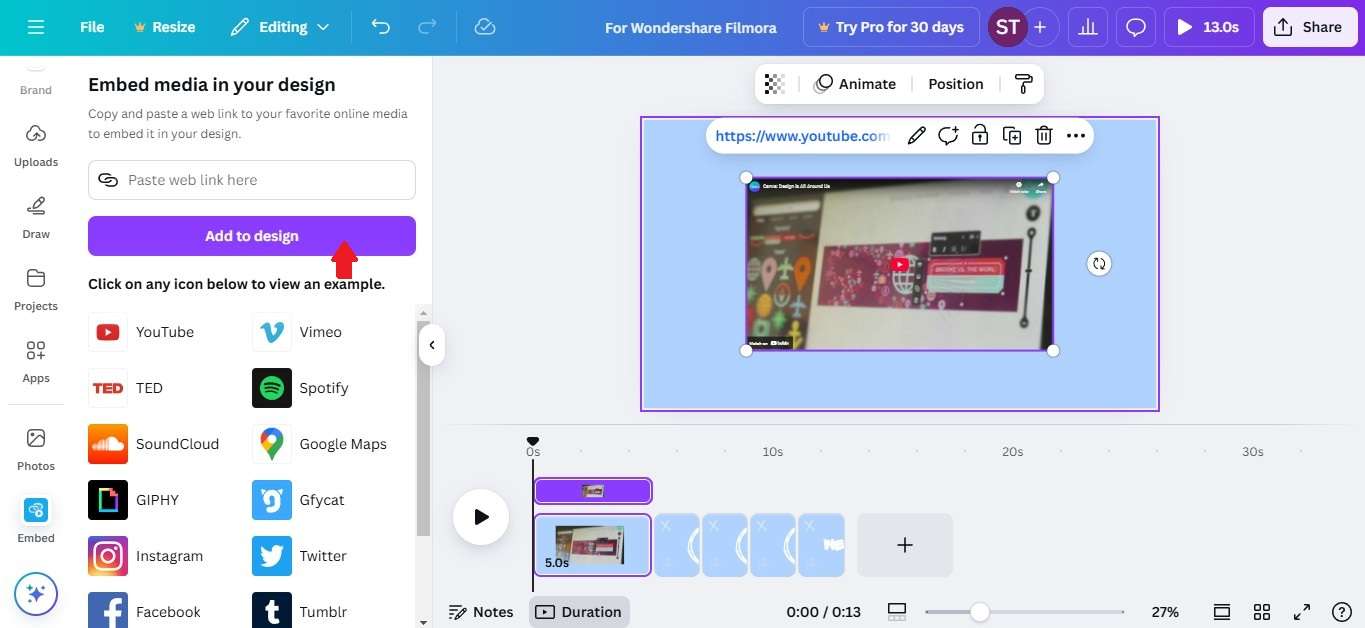This screenshot has width=1365, height=628.
Task: Select the Embed sidebar tab
Action: point(36,521)
